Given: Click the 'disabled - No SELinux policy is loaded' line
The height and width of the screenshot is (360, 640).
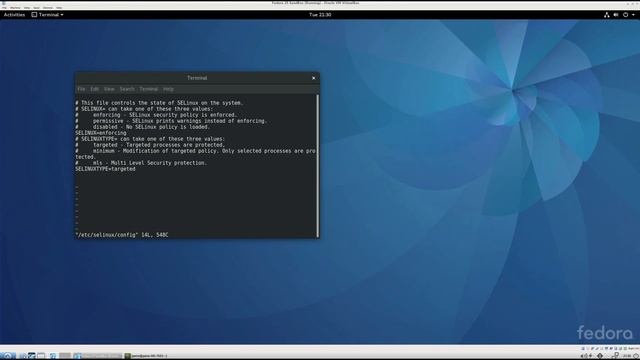Looking at the screenshot, I should tap(142, 127).
